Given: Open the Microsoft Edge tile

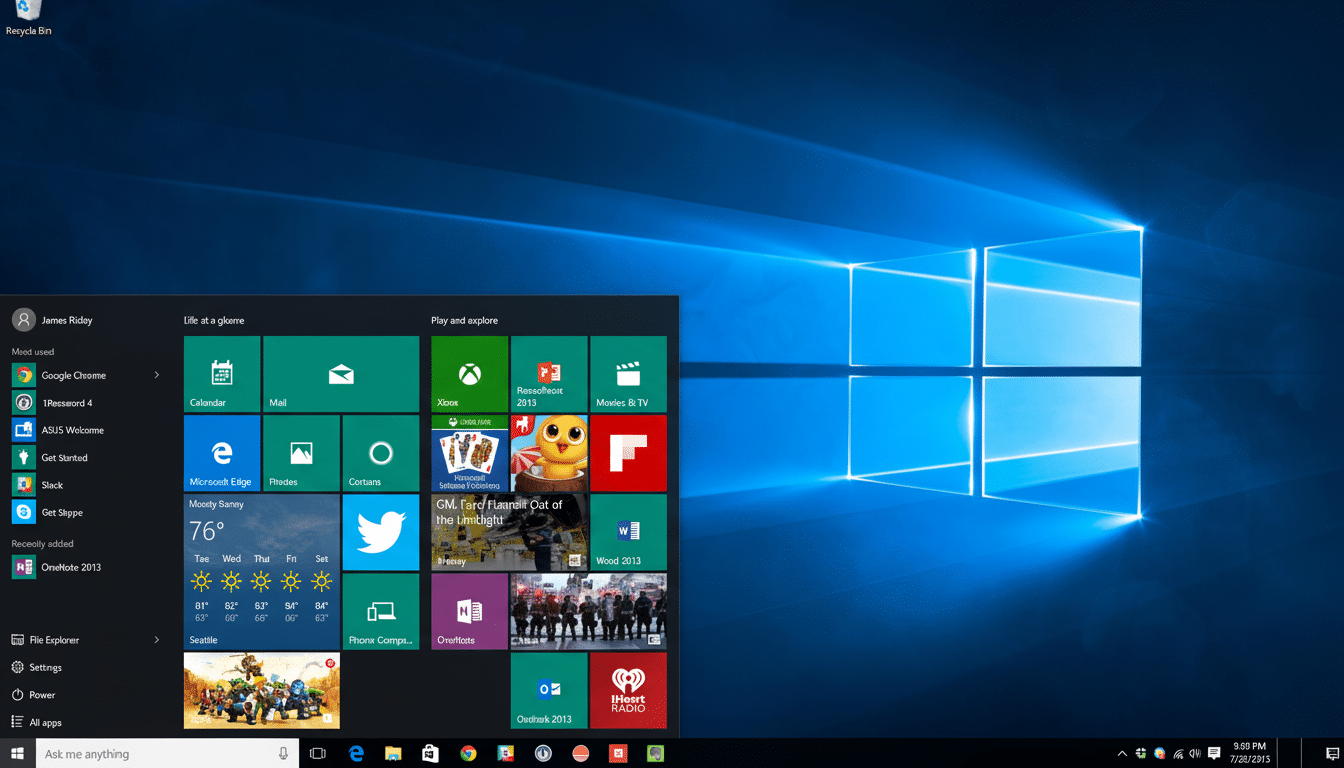Looking at the screenshot, I should coord(221,452).
